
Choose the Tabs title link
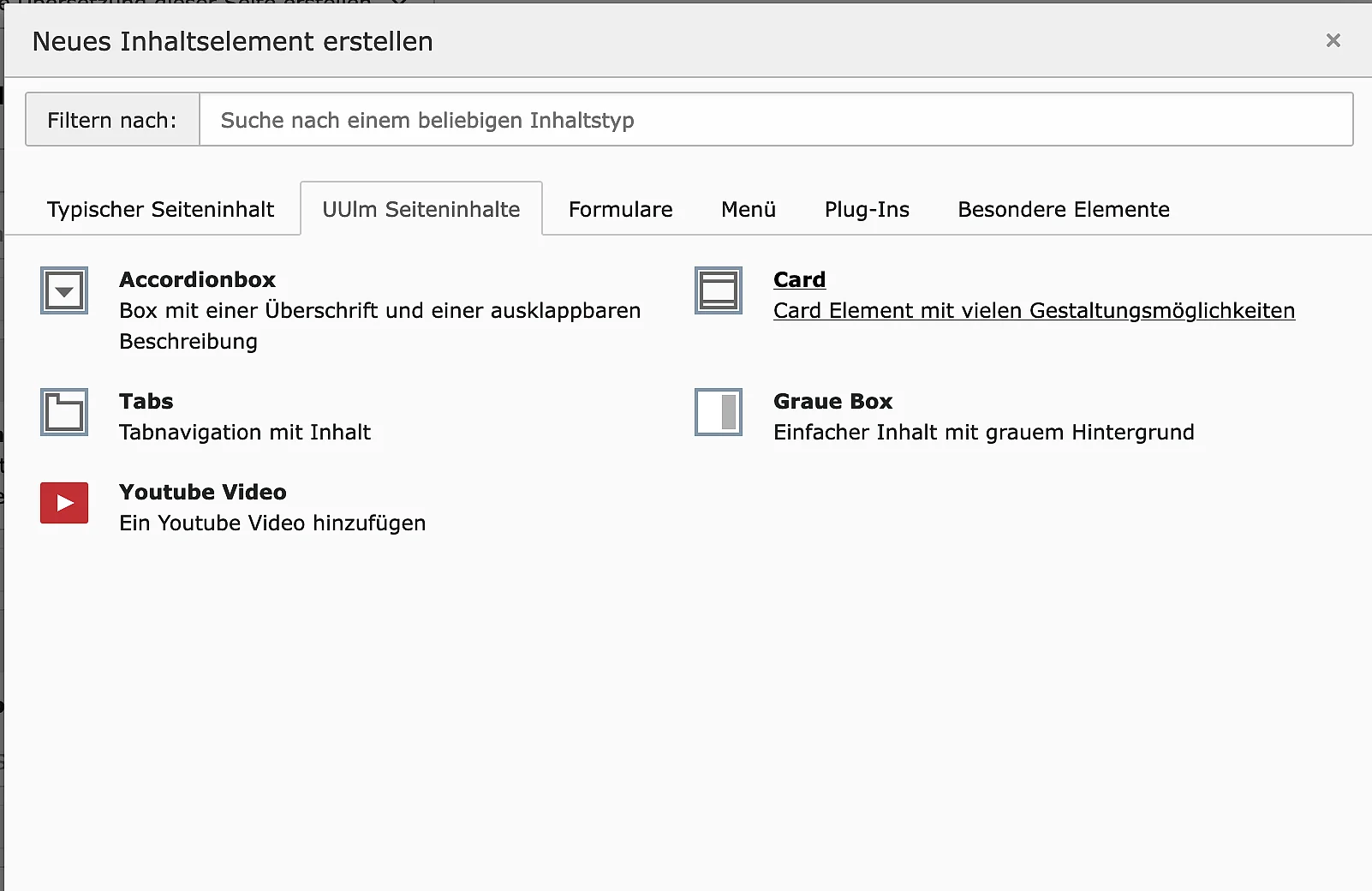tap(146, 401)
